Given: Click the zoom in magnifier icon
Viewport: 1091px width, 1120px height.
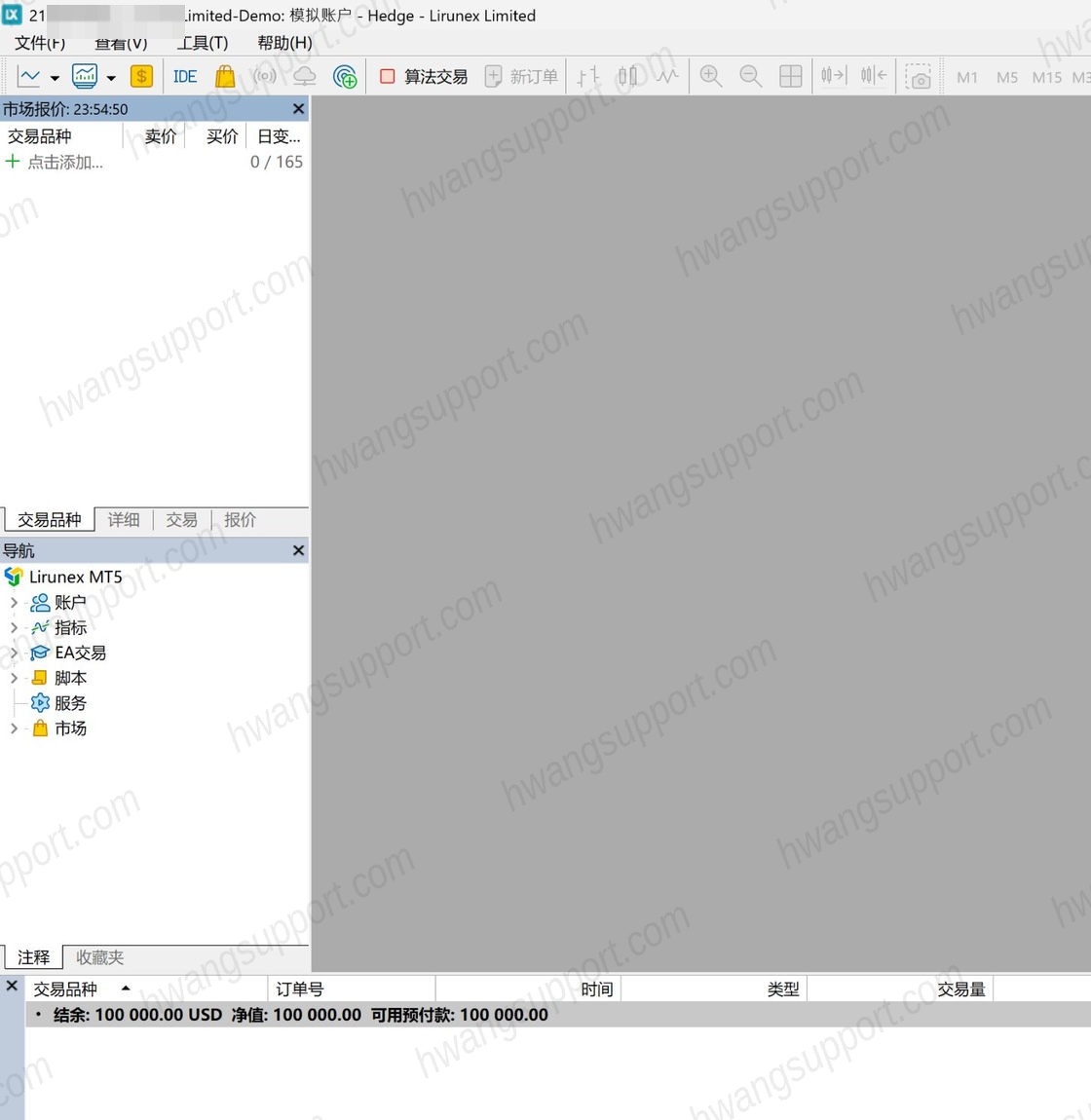Looking at the screenshot, I should [x=711, y=76].
